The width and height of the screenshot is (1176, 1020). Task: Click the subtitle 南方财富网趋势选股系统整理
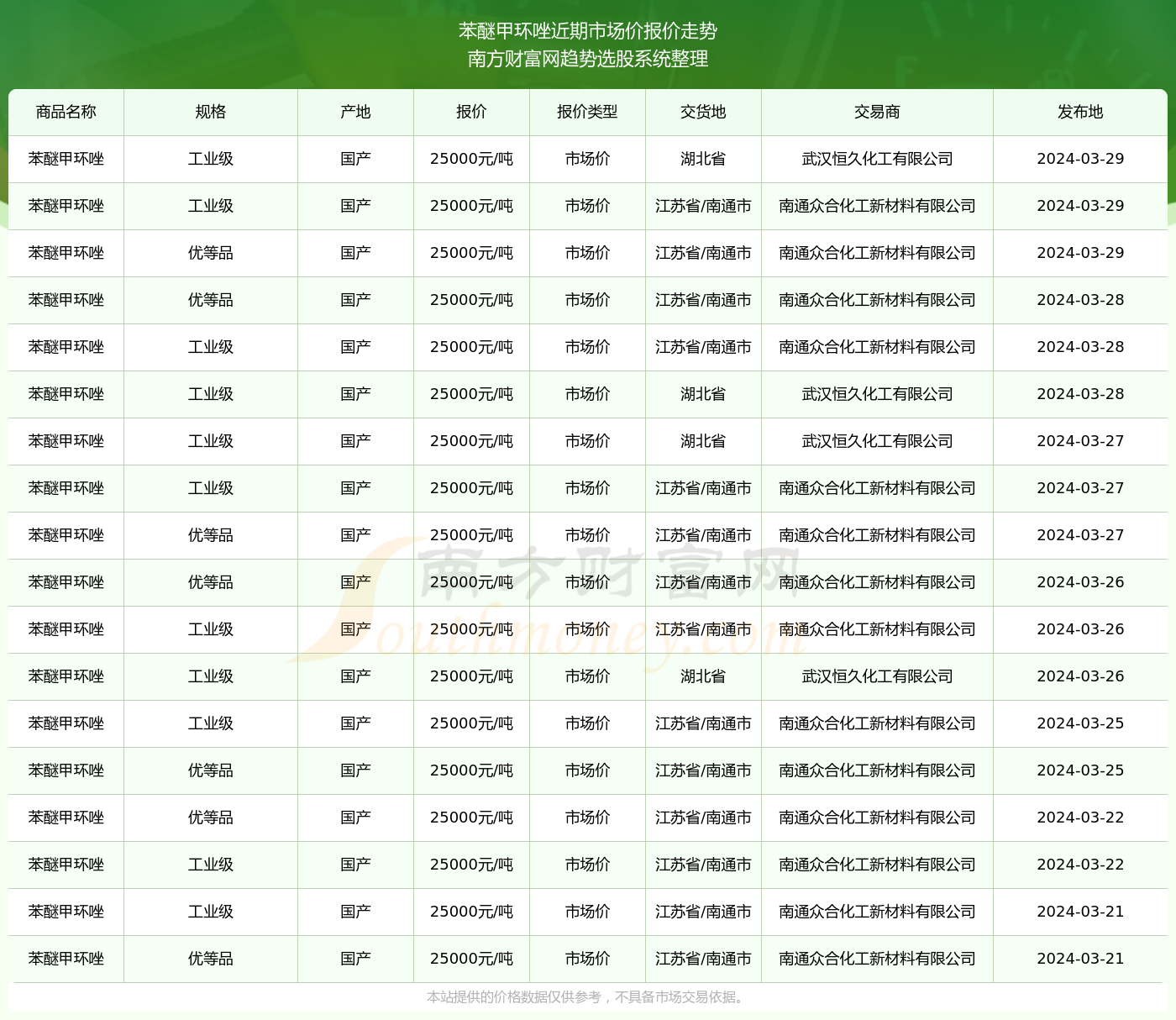pos(587,59)
